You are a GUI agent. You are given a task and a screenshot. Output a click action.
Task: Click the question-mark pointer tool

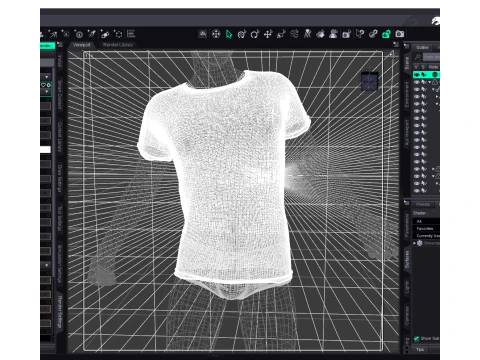pyautogui.click(x=360, y=34)
